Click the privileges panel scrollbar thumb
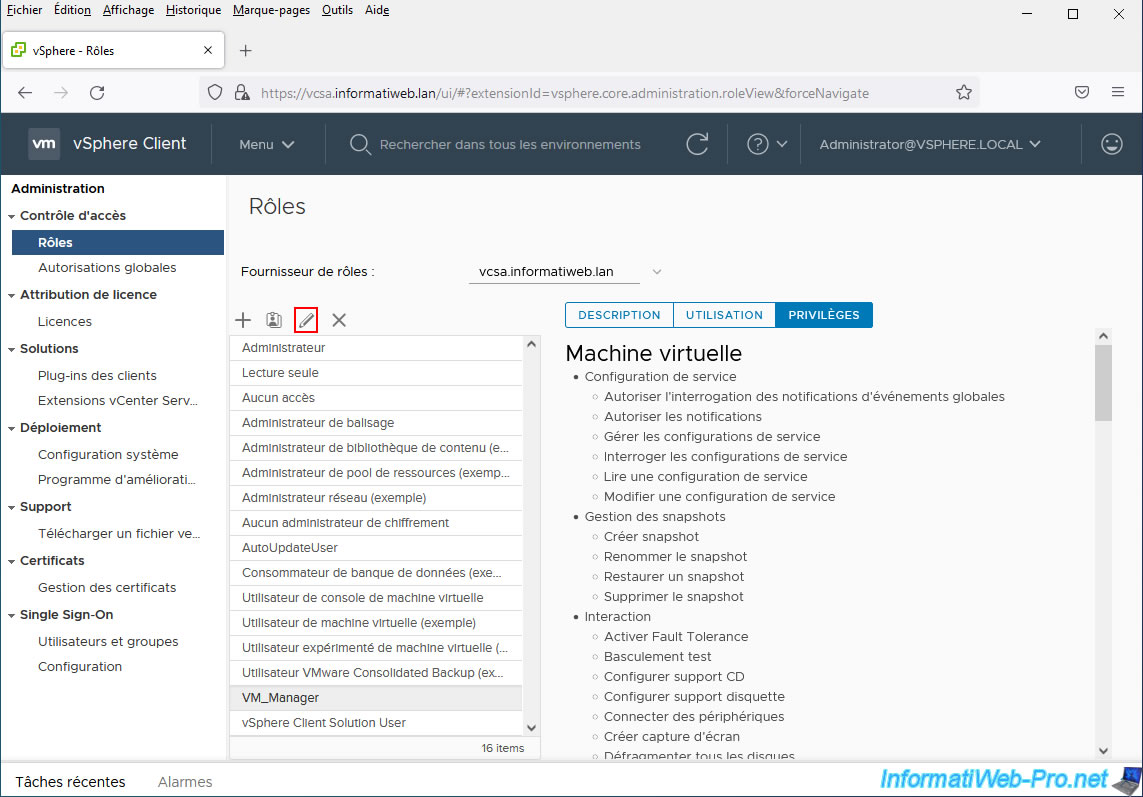The height and width of the screenshot is (797, 1143). tap(1103, 383)
